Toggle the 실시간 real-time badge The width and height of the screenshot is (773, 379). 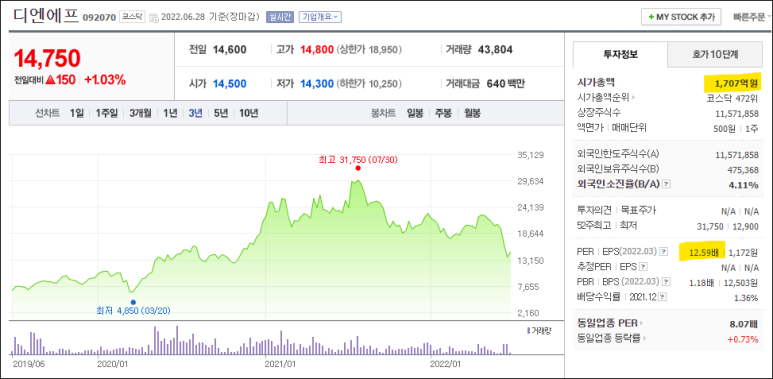[280, 17]
